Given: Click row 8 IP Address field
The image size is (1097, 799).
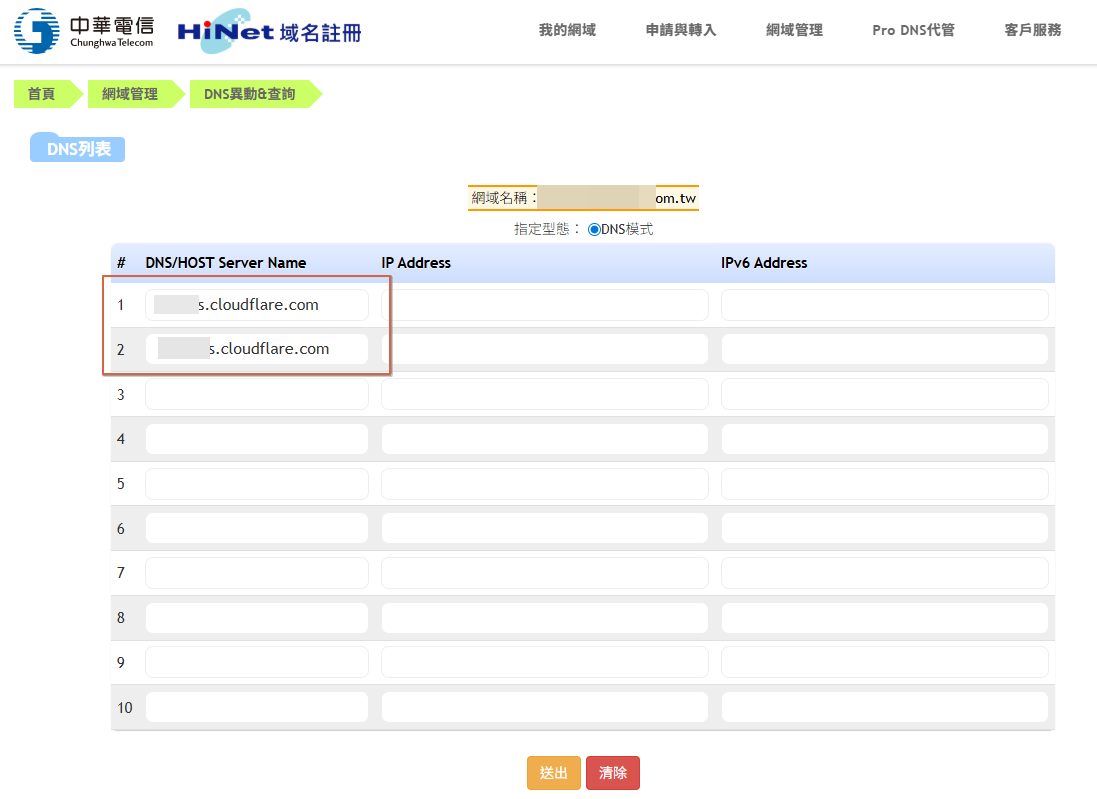Looking at the screenshot, I should pyautogui.click(x=544, y=617).
